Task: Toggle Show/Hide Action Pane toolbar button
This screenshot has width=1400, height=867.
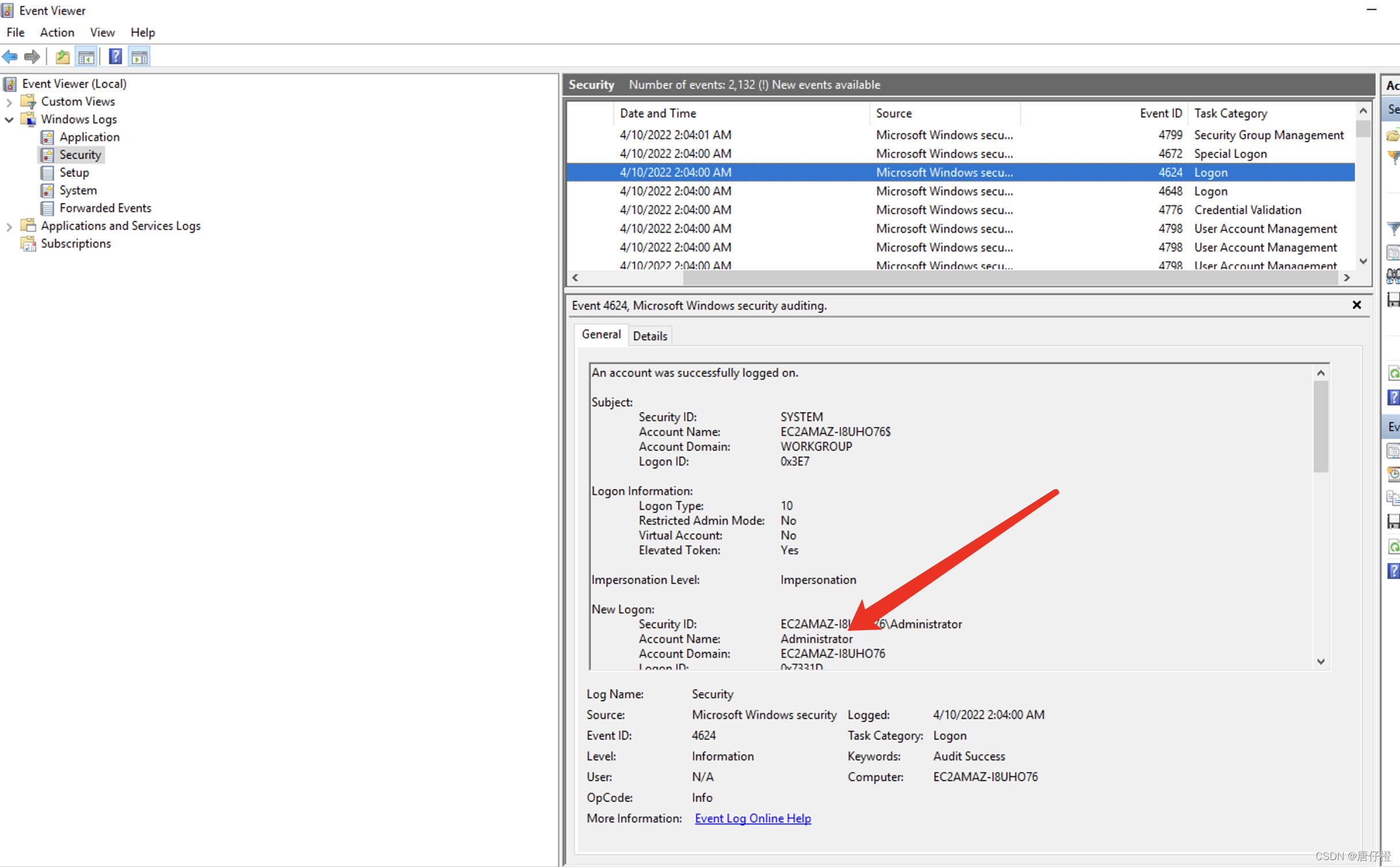Action: coord(140,56)
